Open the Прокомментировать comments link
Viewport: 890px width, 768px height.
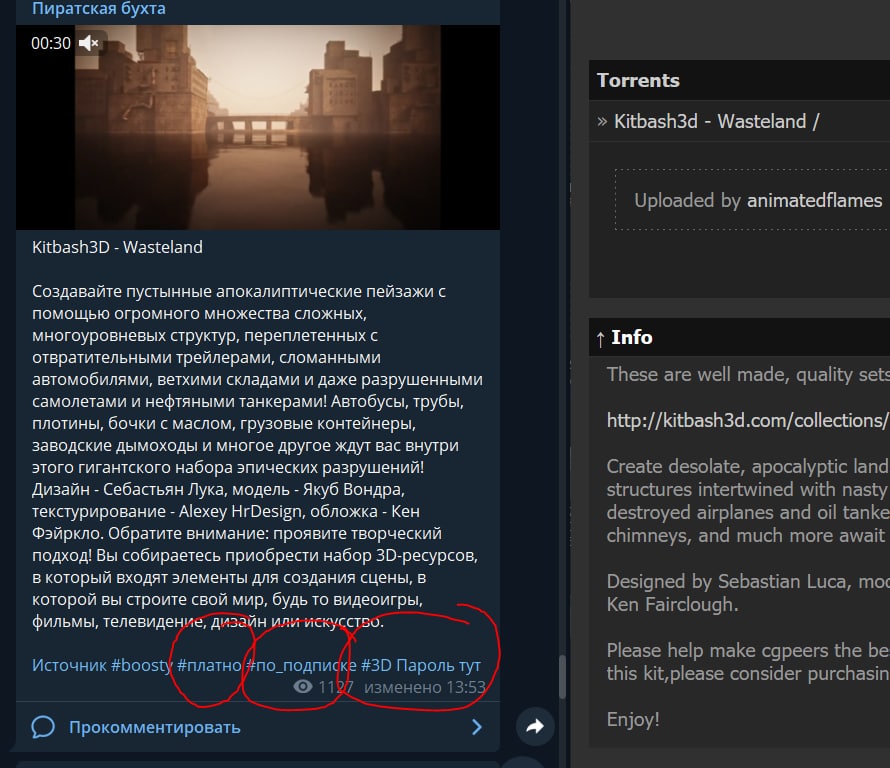154,727
